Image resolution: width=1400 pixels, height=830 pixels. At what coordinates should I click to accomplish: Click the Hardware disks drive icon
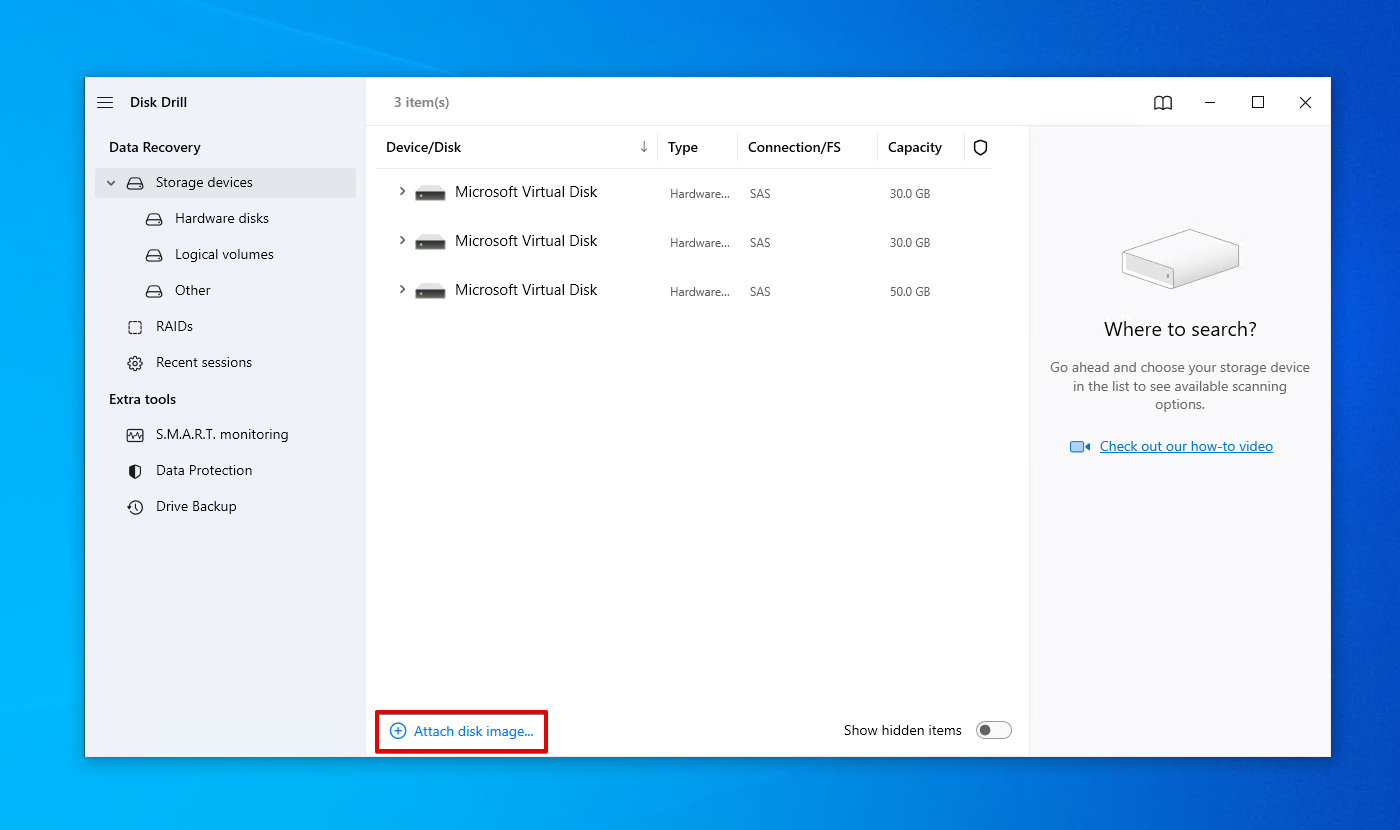click(154, 219)
